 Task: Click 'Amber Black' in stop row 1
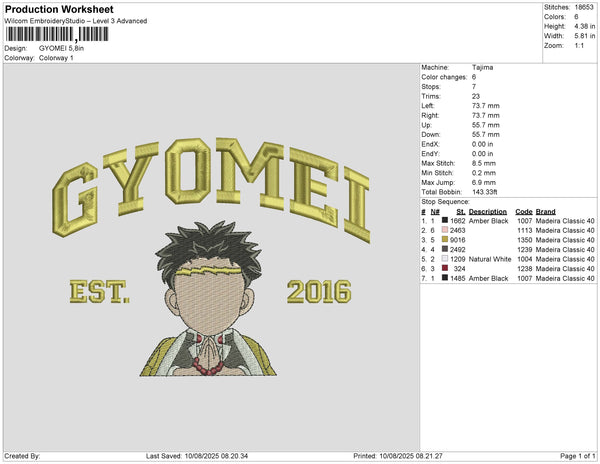click(488, 221)
